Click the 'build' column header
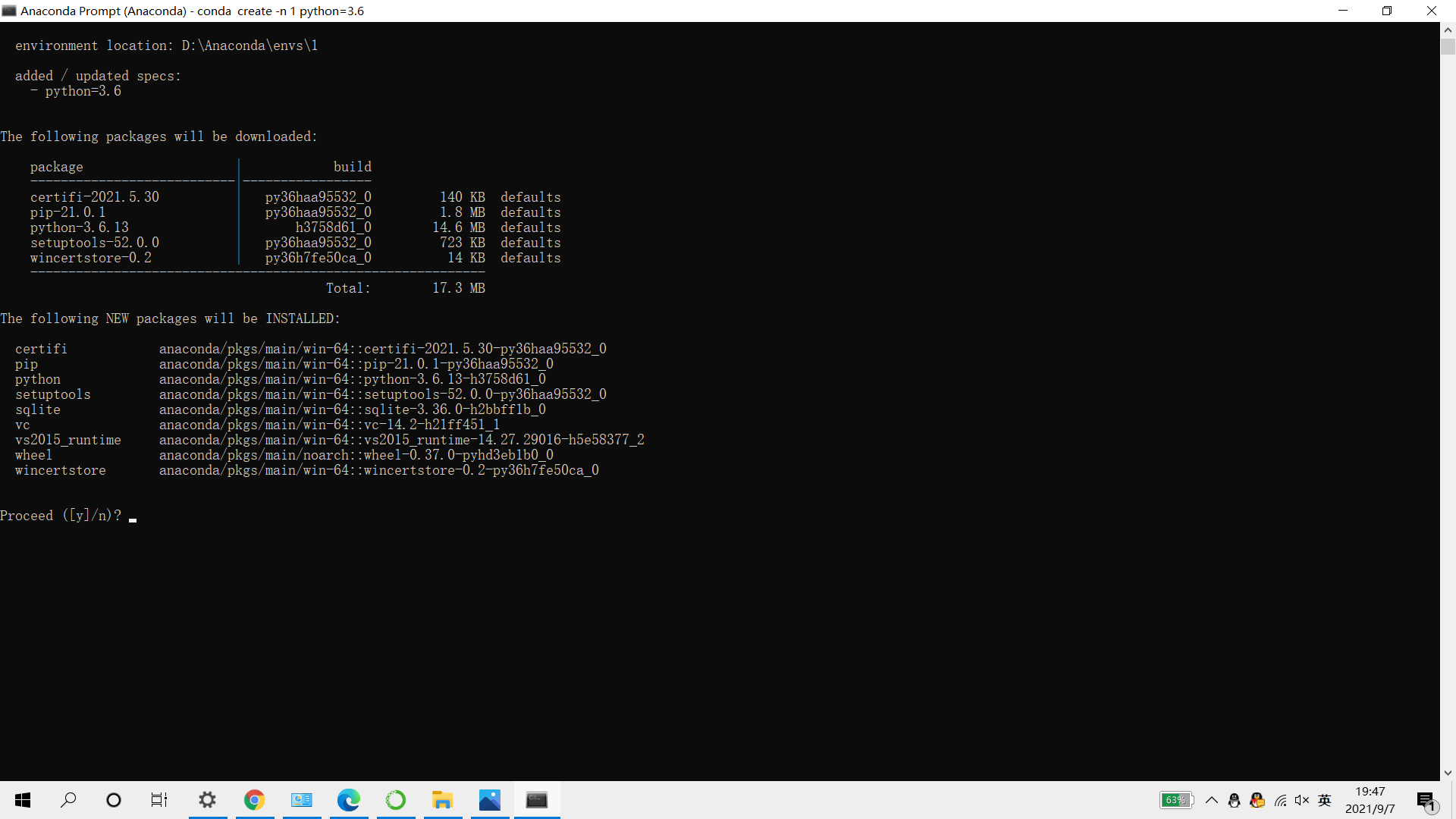This screenshot has height=819, width=1456. point(353,167)
